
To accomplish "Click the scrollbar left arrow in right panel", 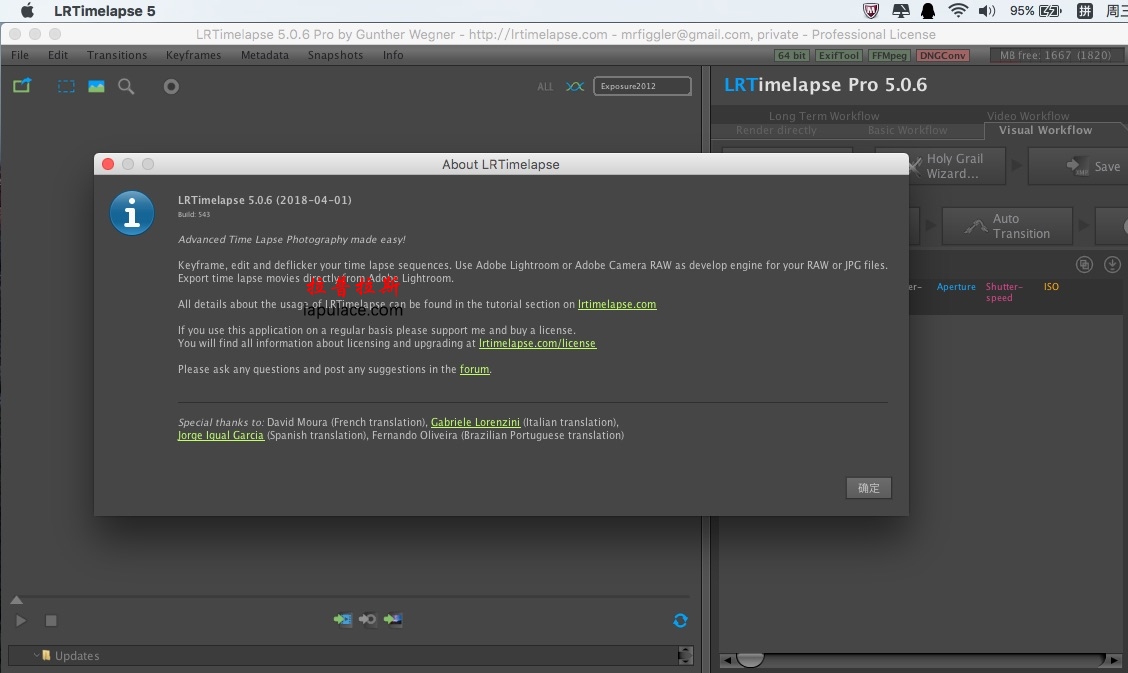I will tap(727, 659).
